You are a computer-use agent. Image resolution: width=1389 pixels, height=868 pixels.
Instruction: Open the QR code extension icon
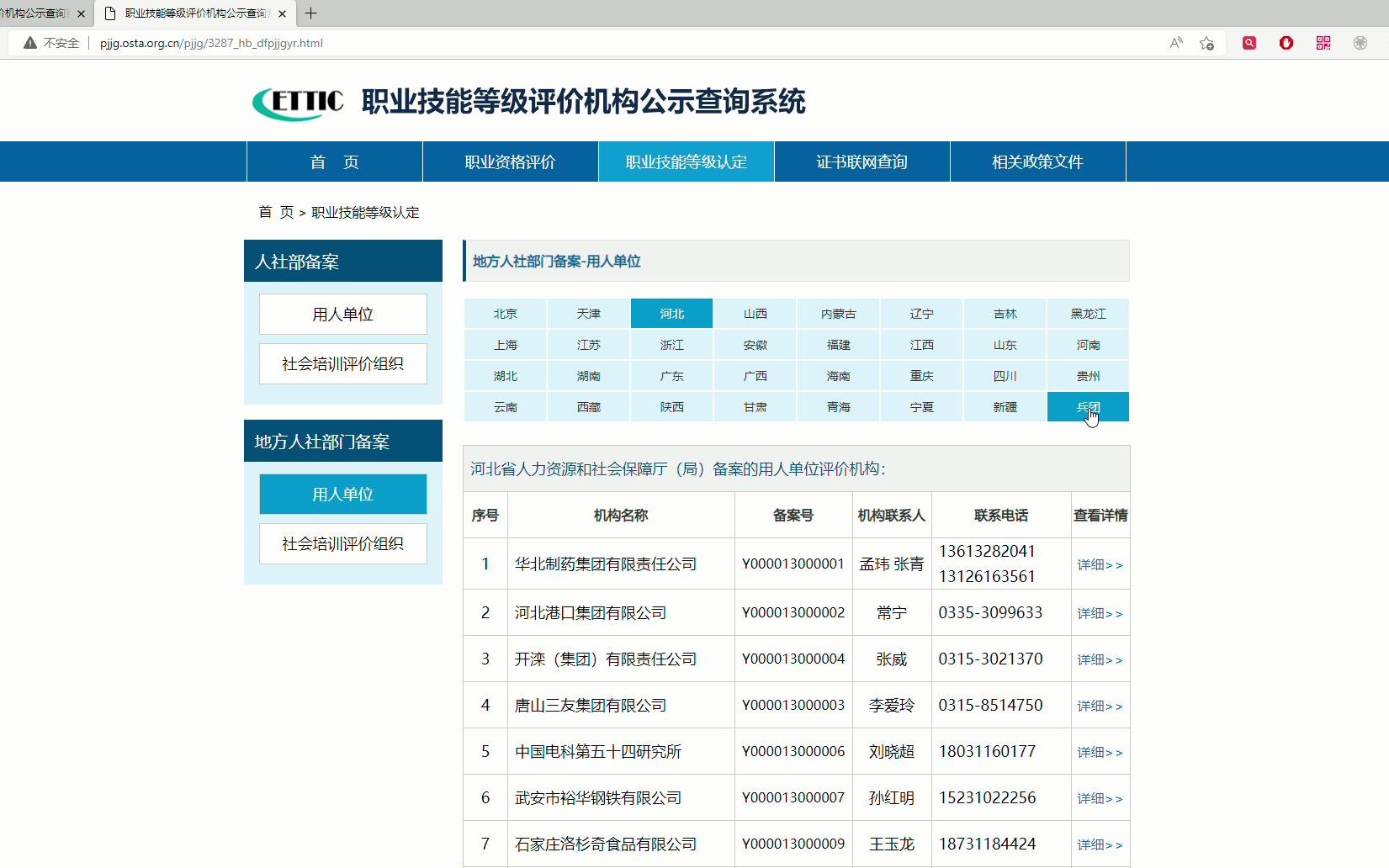[1323, 43]
